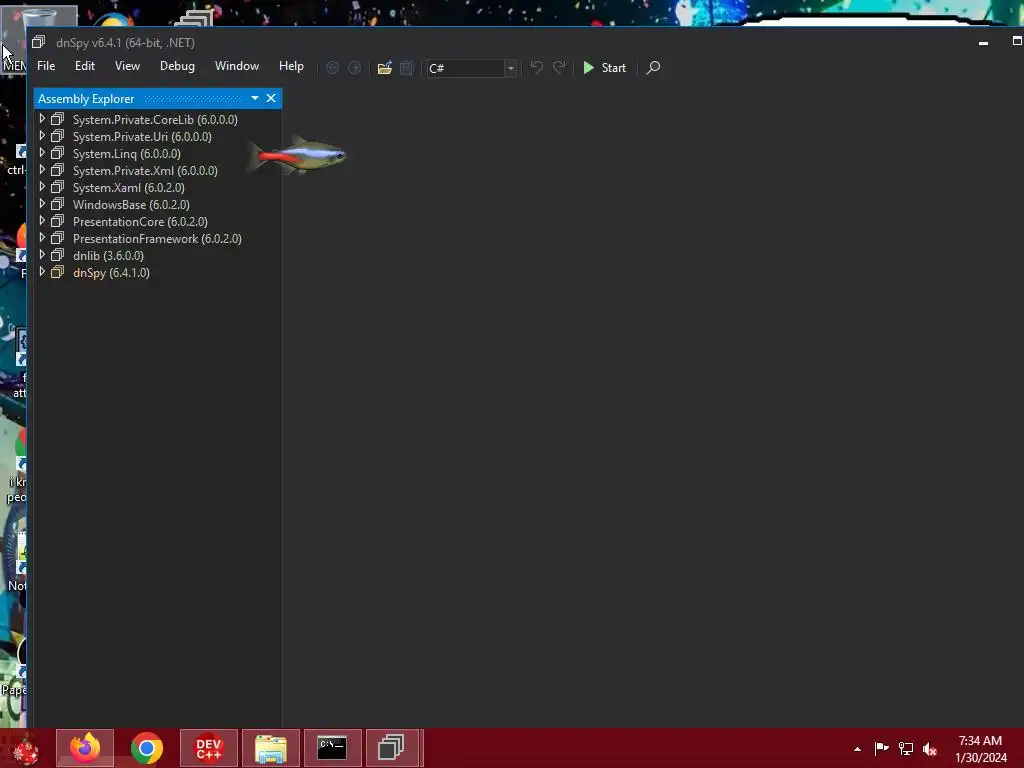The width and height of the screenshot is (1024, 768).
Task: Select System.Xaml (6.0.2.0) entry
Action: (129, 187)
